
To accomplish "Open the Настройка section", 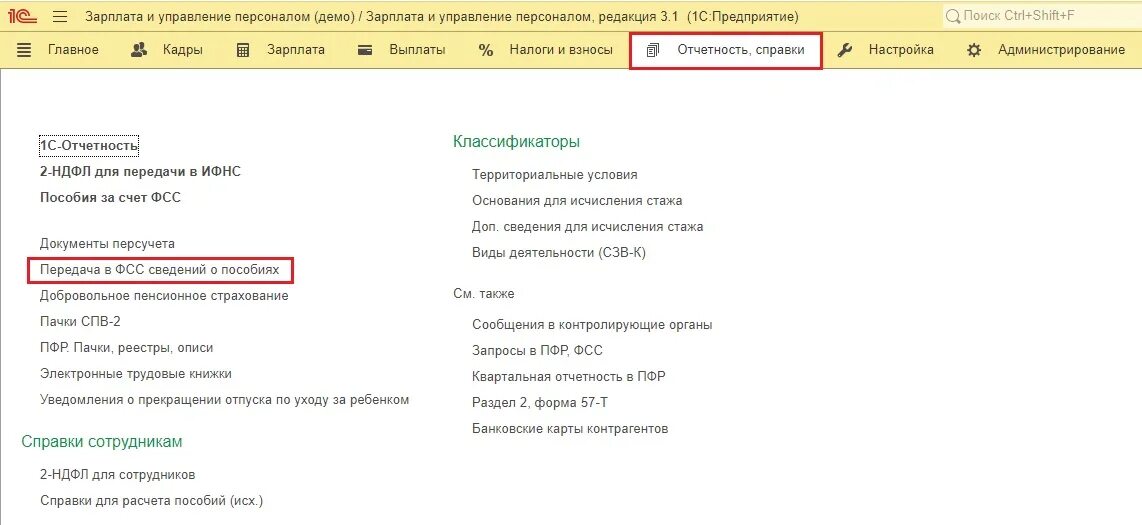I will point(901,50).
